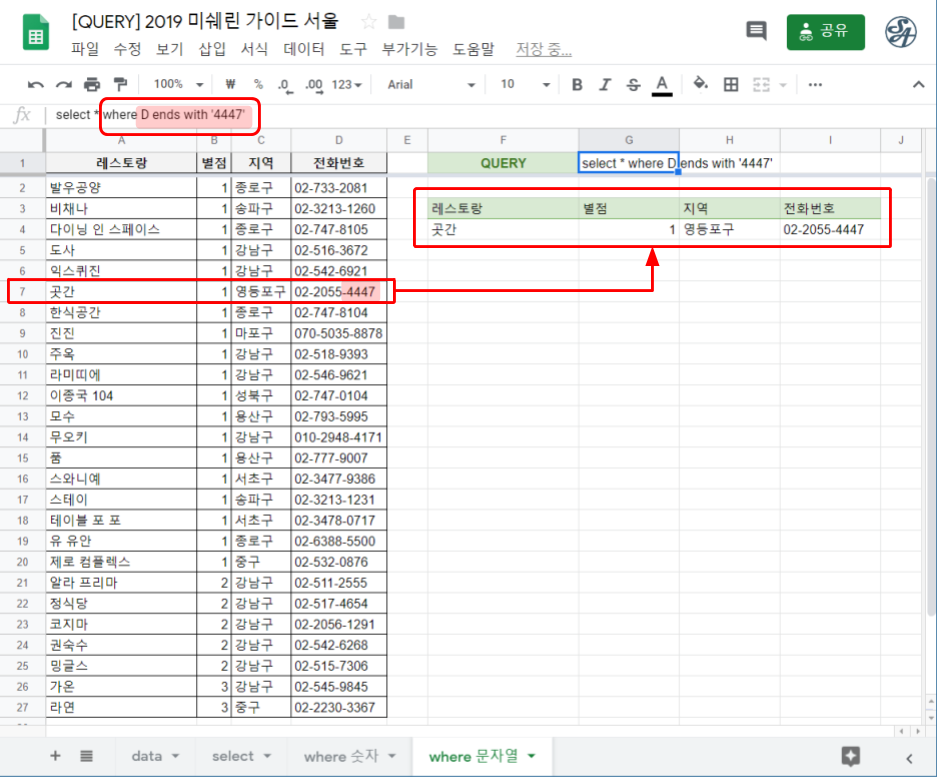This screenshot has width=937, height=777.
Task: Expand the Arial font dropdown
Action: click(428, 85)
